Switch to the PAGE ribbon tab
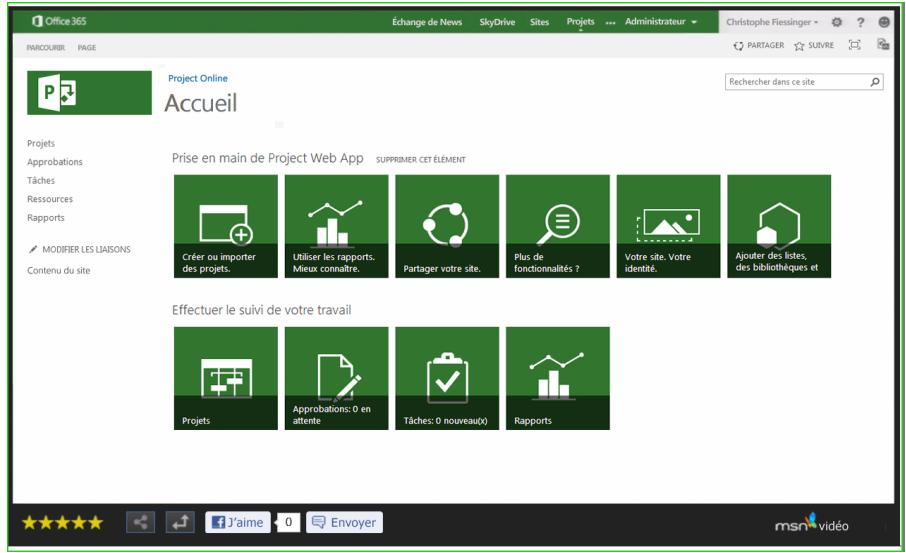This screenshot has width=906, height=553. [87, 47]
